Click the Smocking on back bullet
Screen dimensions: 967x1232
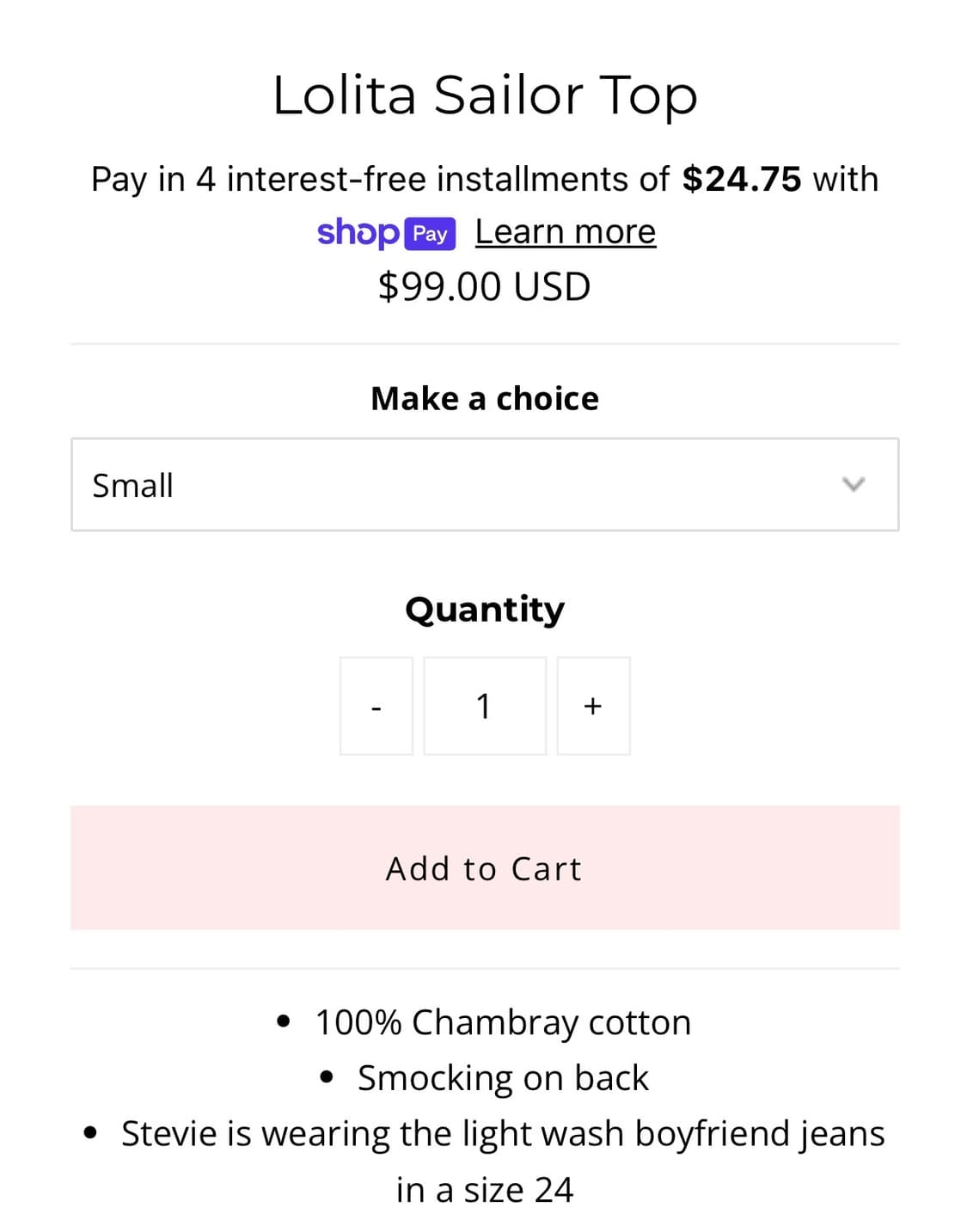[x=503, y=1078]
